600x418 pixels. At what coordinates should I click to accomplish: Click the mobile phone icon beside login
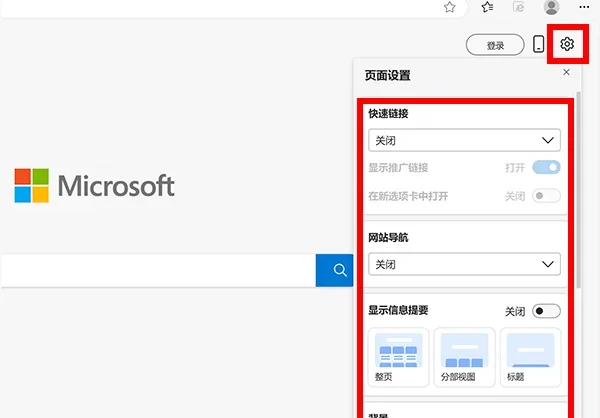click(x=538, y=44)
